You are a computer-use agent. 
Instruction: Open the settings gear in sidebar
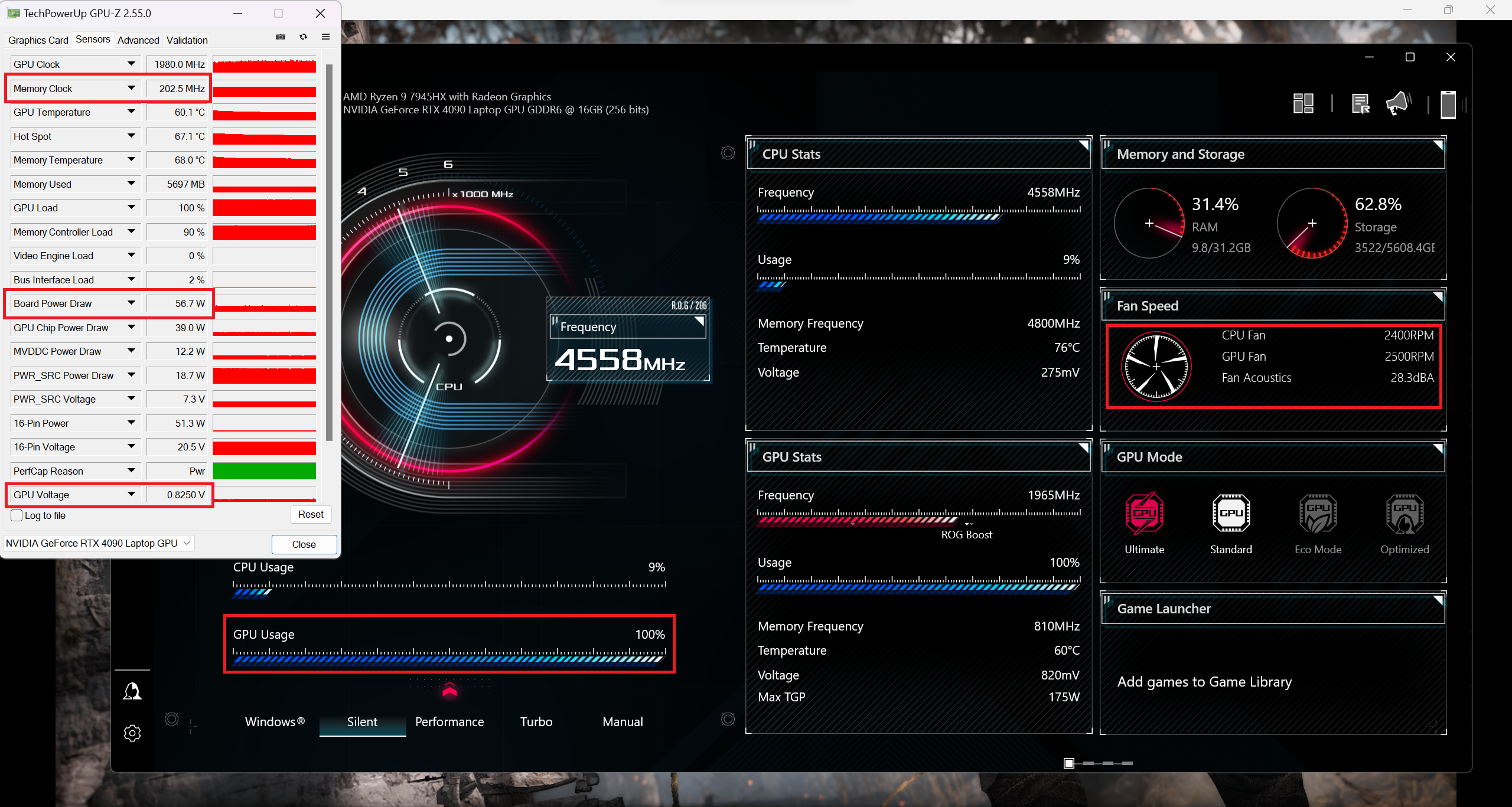(132, 733)
